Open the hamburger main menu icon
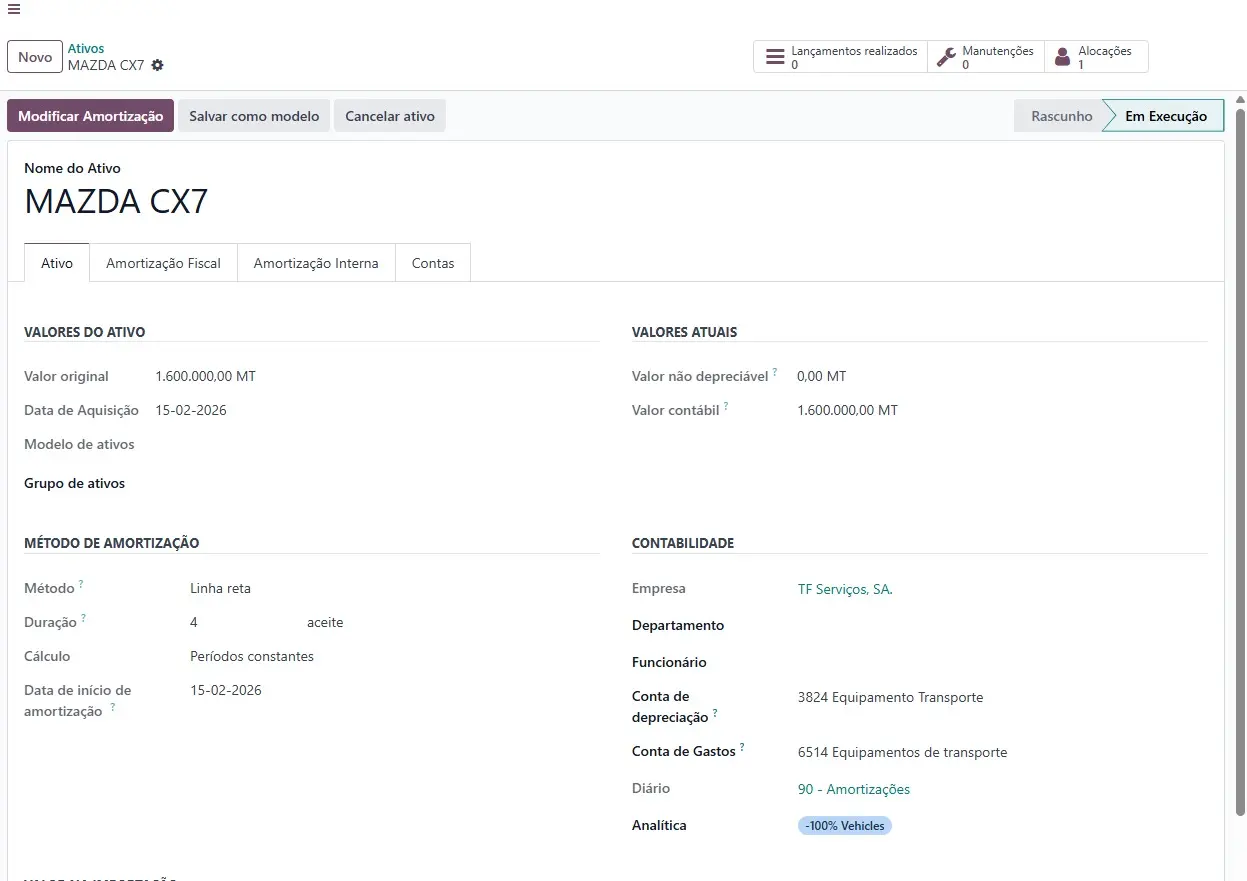This screenshot has height=881, width=1247. (x=14, y=9)
